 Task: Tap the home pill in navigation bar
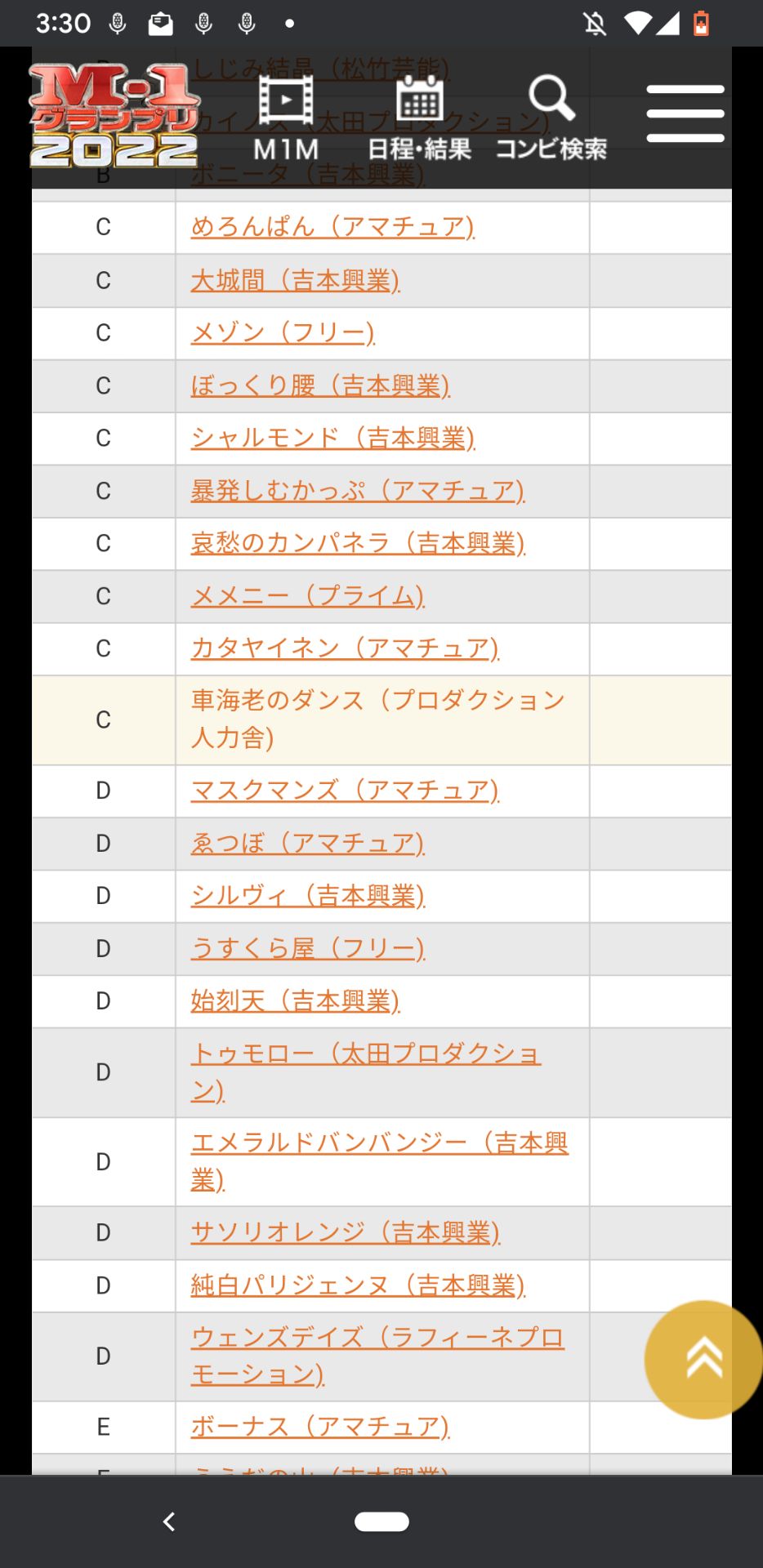[381, 1521]
